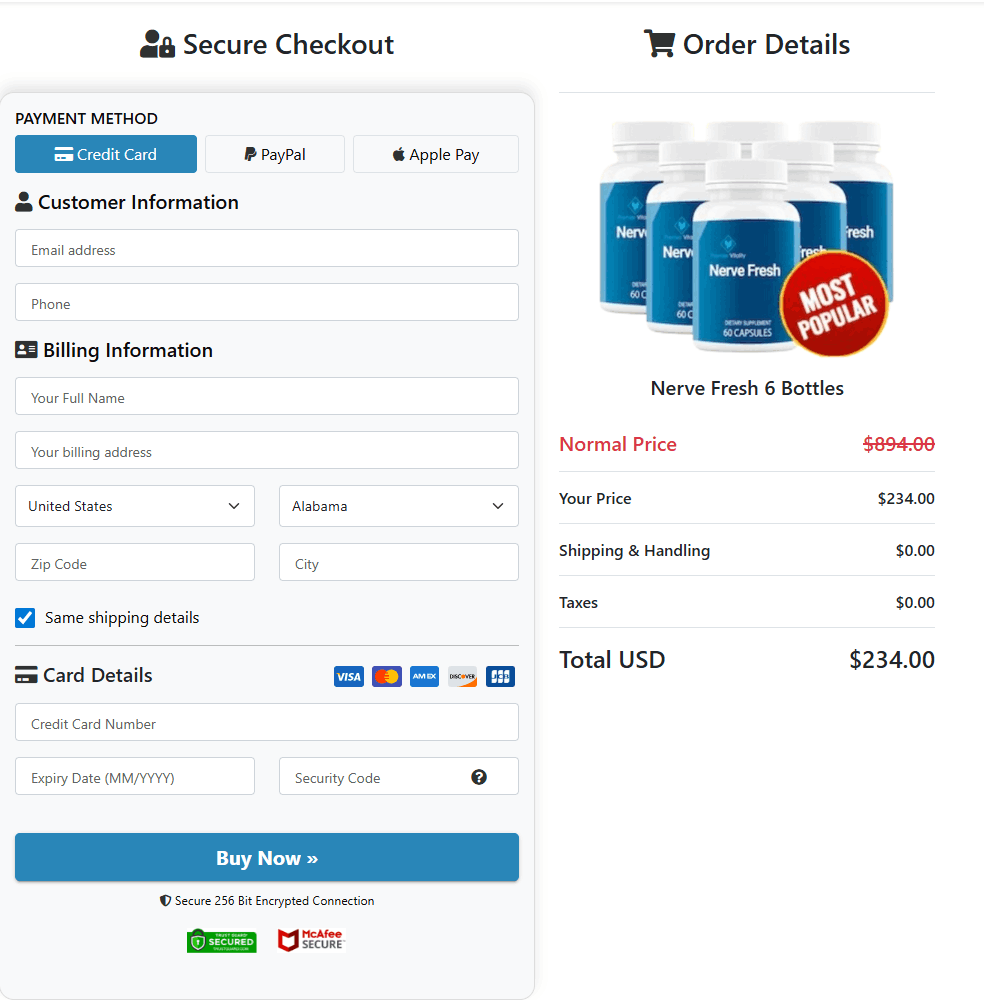Click the security code help icon
Image resolution: width=984 pixels, height=1000 pixels.
tap(479, 777)
